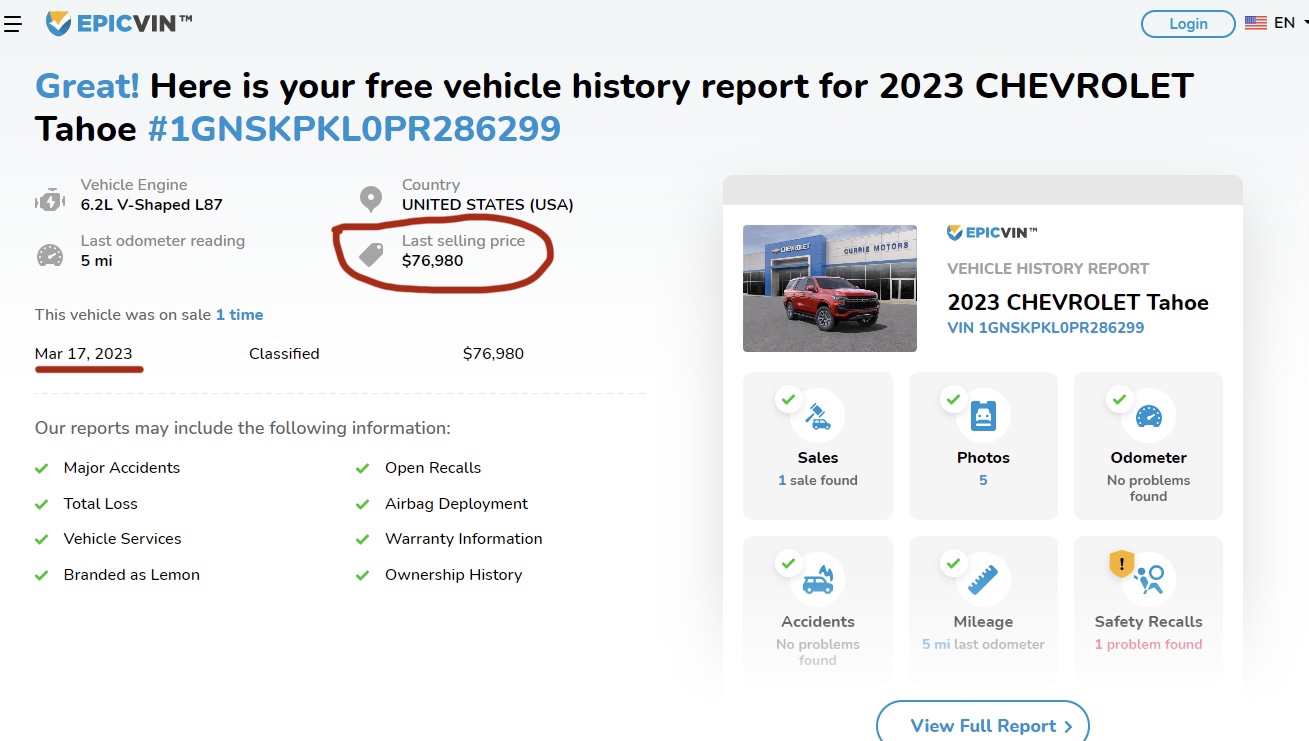This screenshot has width=1309, height=741.
Task: Open the hamburger menu icon
Action: coord(12,24)
